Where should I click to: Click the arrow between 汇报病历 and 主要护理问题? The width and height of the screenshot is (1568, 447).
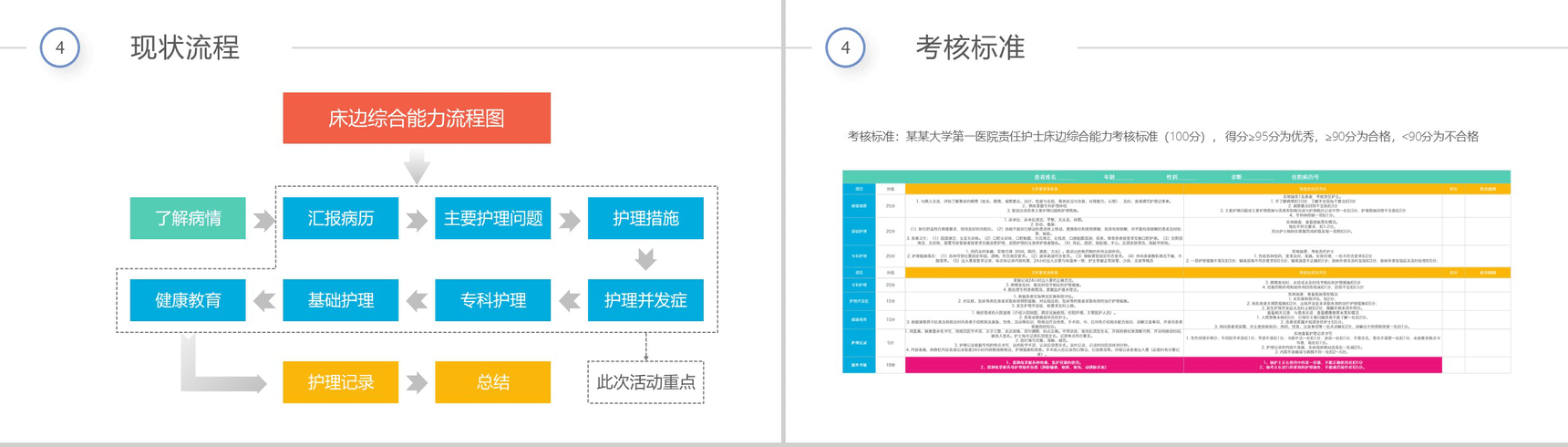pos(417,220)
